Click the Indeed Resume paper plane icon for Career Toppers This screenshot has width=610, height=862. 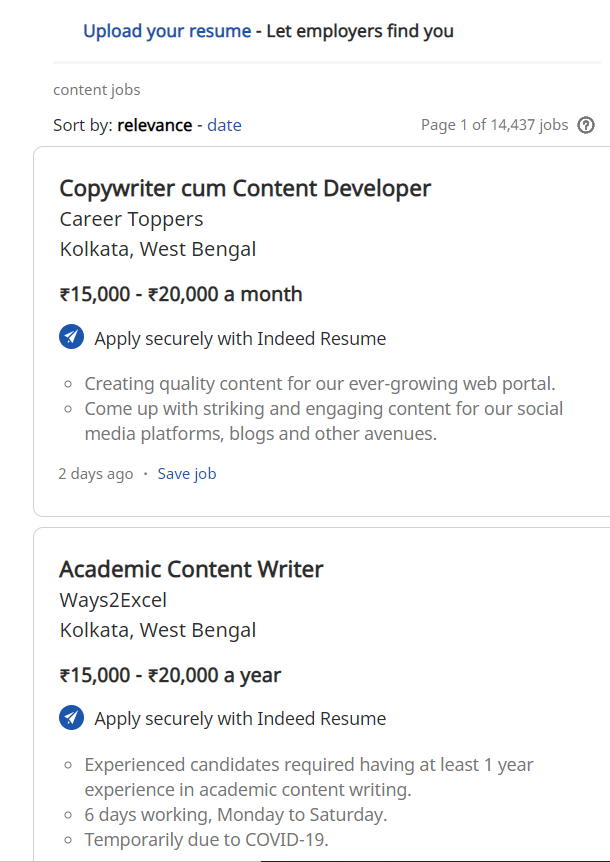pos(71,336)
